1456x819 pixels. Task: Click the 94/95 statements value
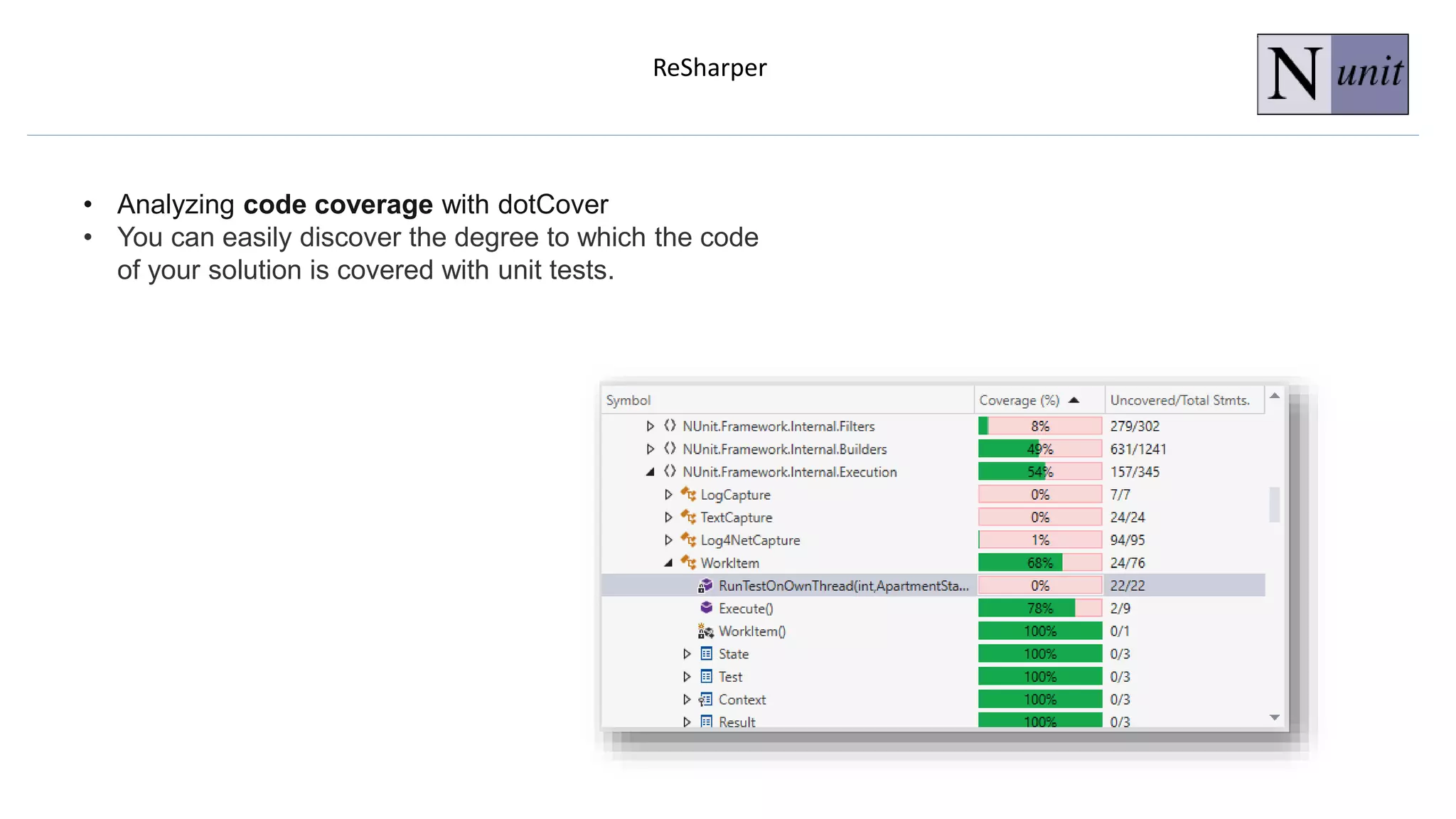pos(1128,540)
